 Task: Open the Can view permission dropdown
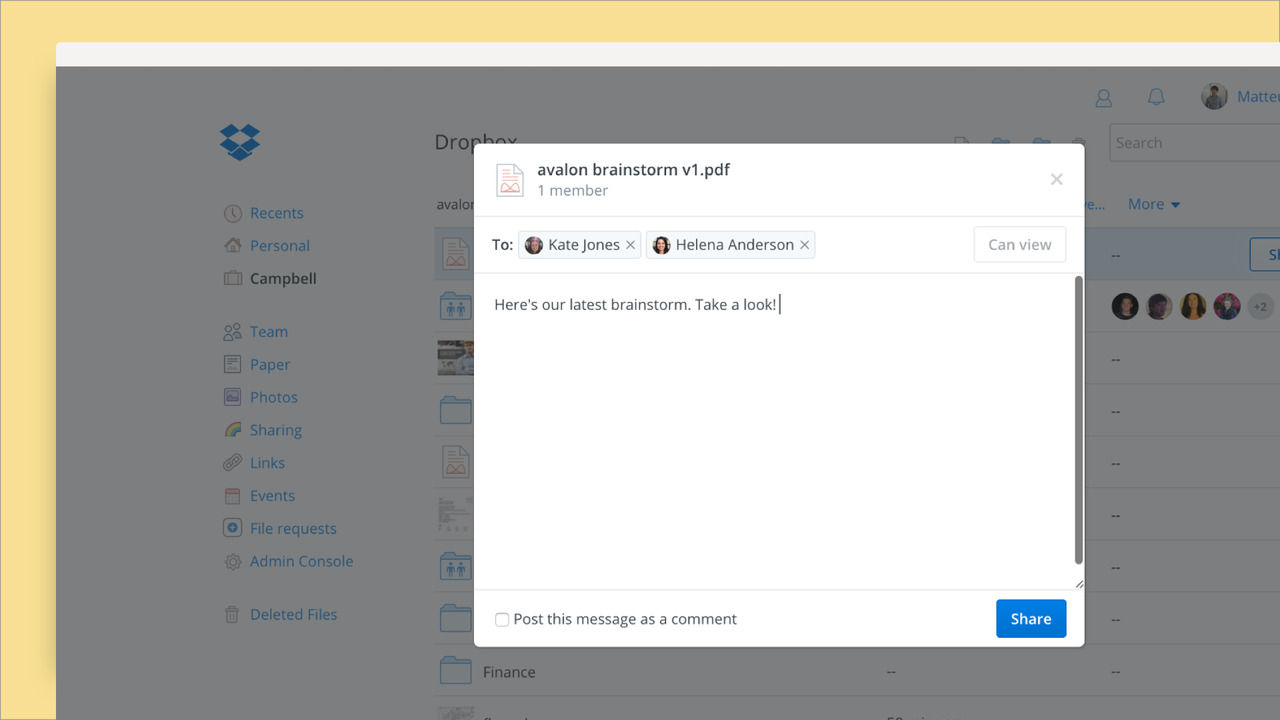click(x=1020, y=245)
